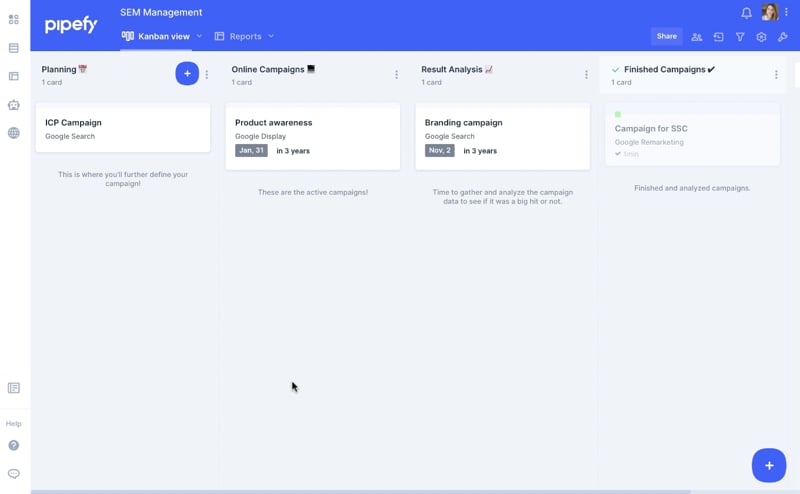Select the Kanban view tab
800x494 pixels.
click(x=157, y=36)
